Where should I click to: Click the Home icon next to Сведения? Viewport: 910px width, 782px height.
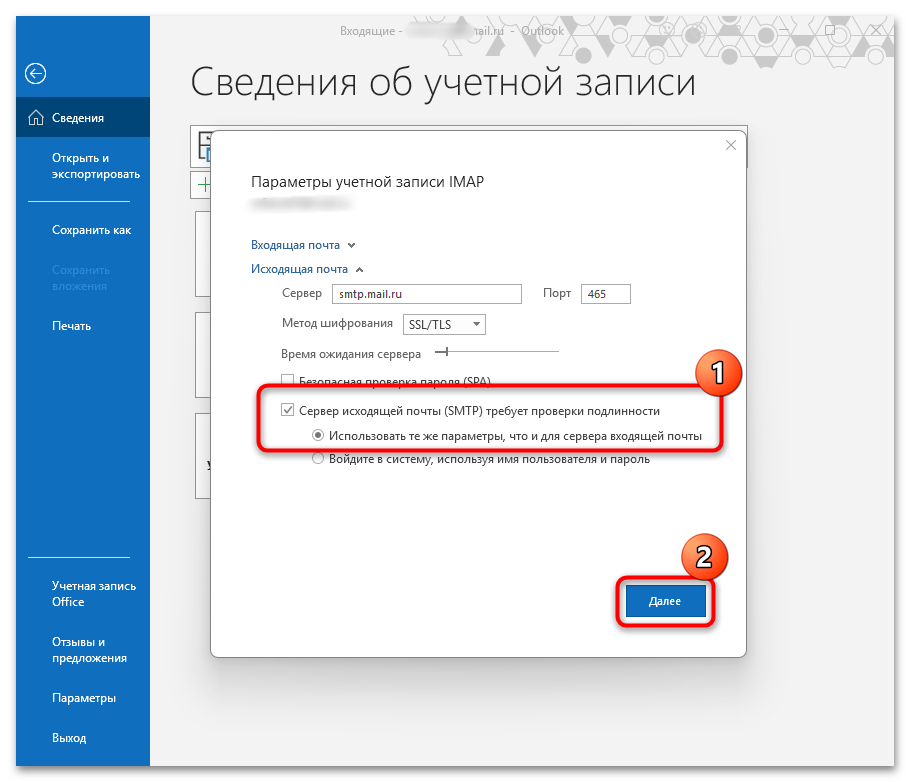[36, 118]
